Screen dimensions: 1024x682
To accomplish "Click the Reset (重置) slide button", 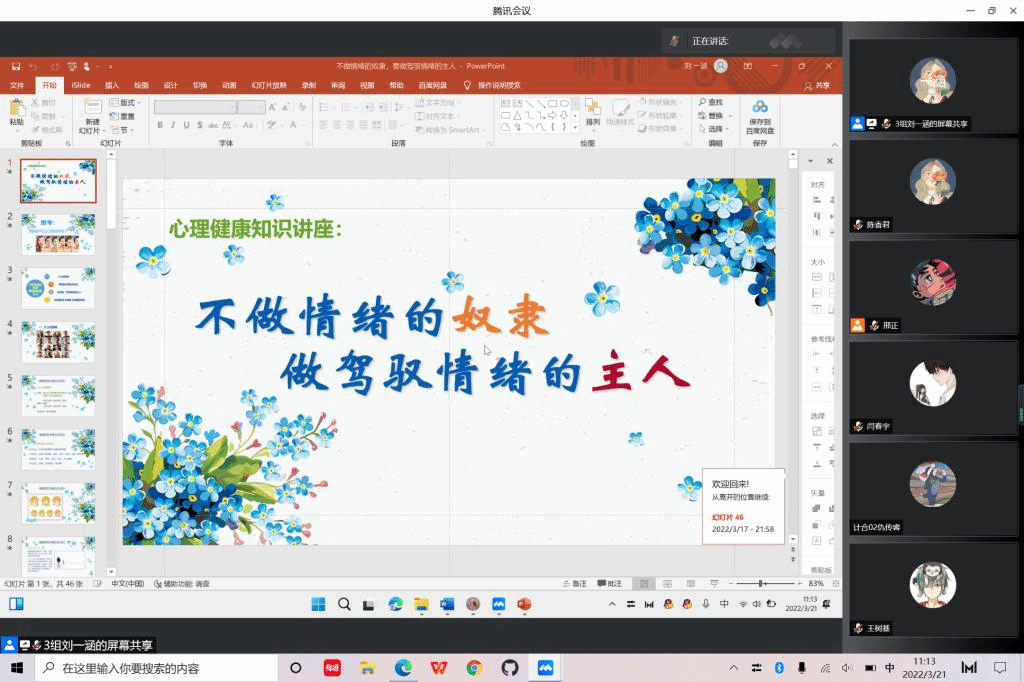I will coord(122,116).
